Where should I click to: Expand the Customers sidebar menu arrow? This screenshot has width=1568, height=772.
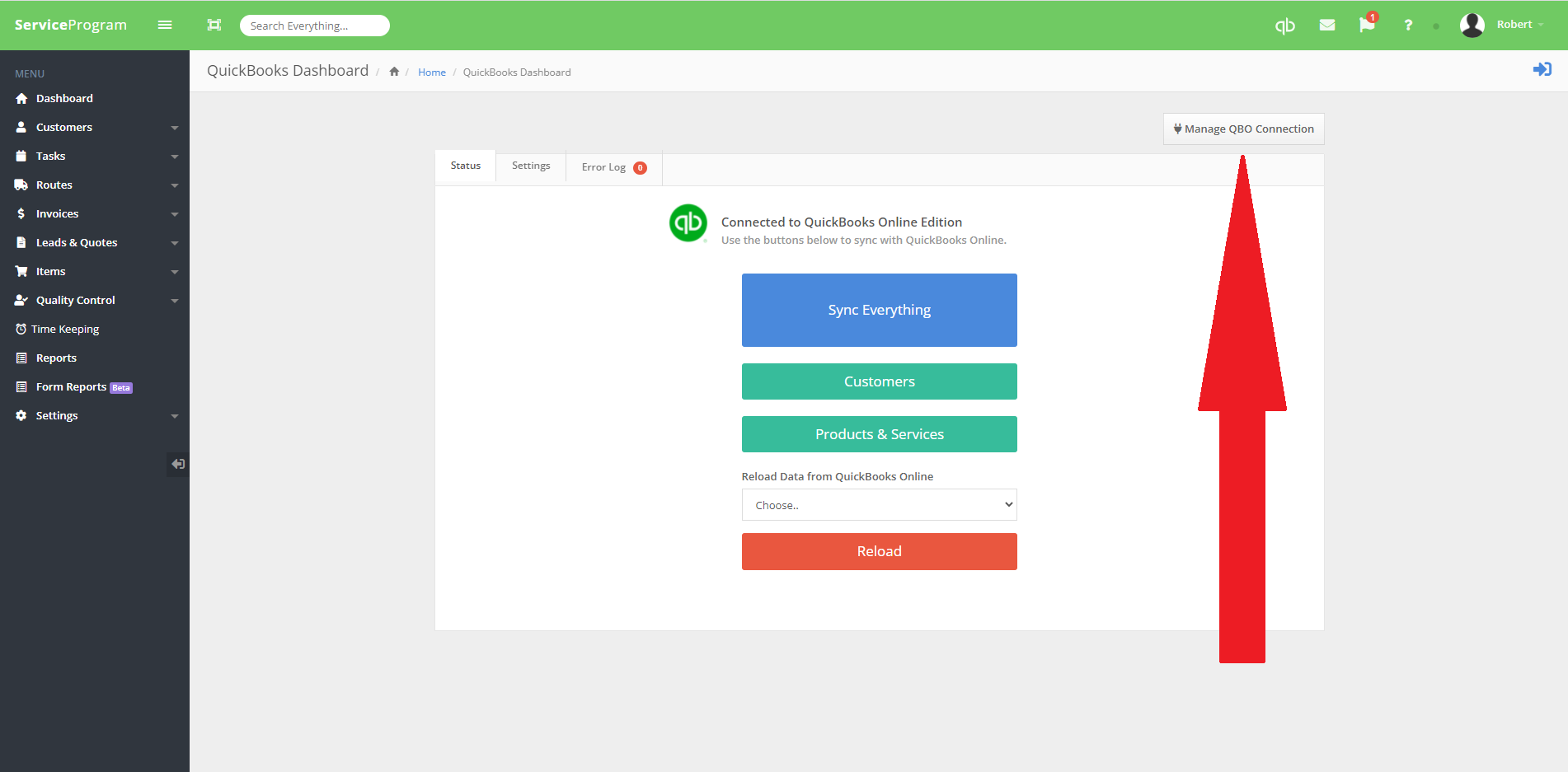[x=175, y=128]
